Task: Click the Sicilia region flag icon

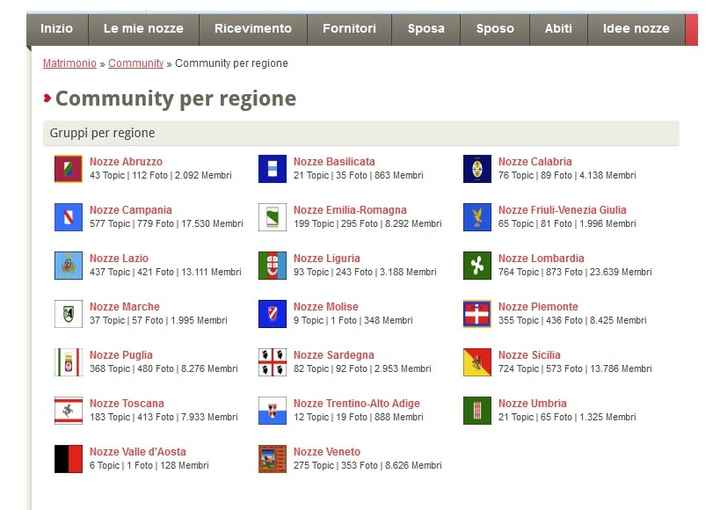Action: (x=477, y=362)
